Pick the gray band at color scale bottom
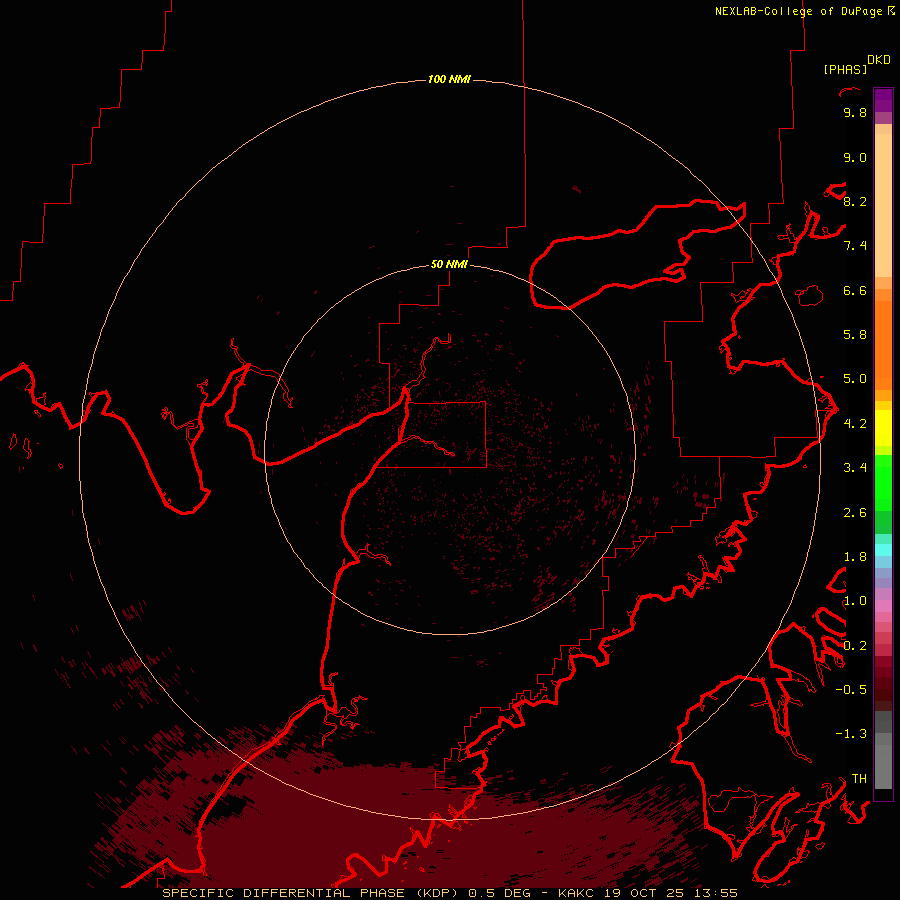900x900 pixels. [x=883, y=767]
